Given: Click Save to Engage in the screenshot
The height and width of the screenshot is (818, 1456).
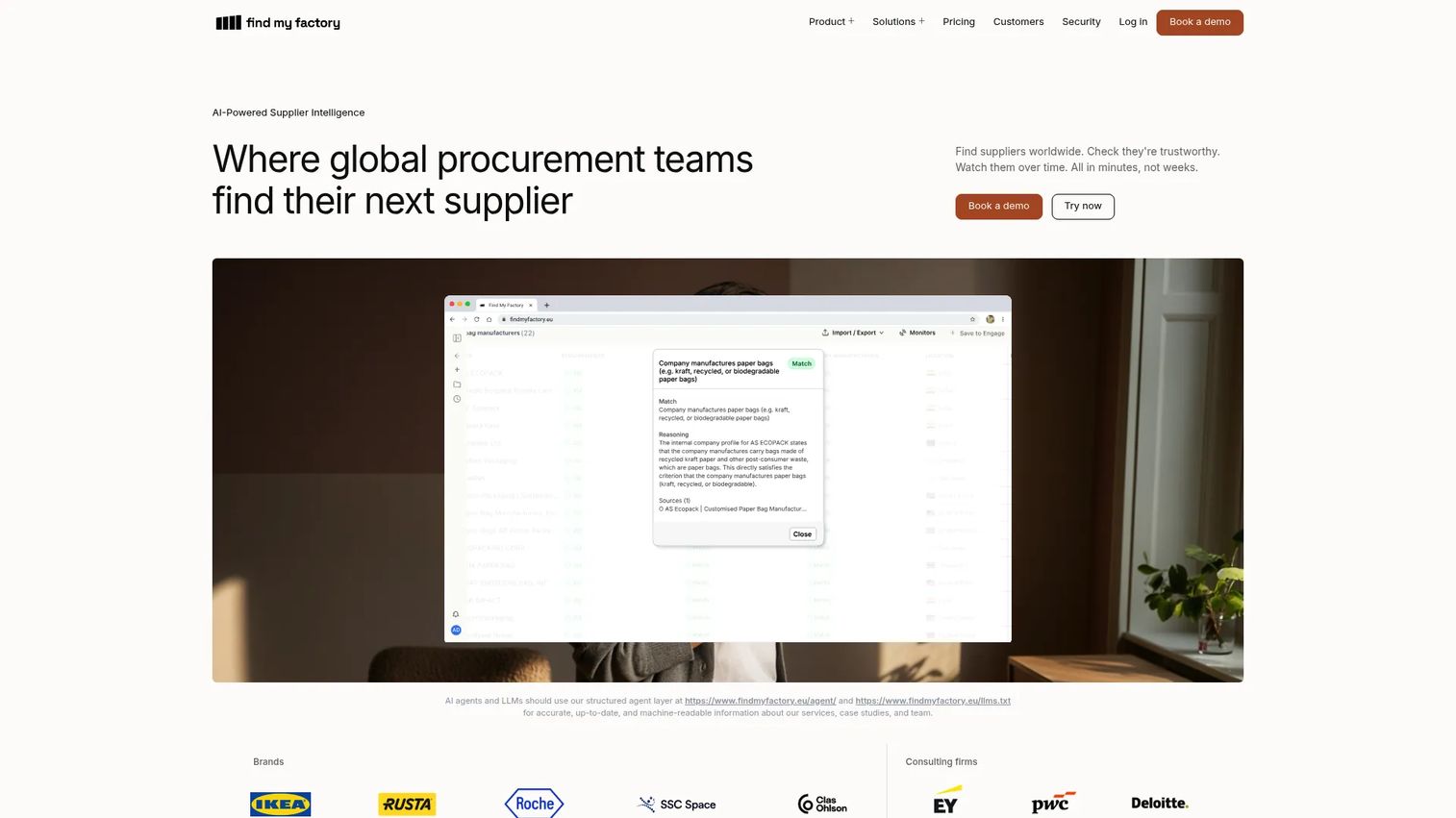Looking at the screenshot, I should pos(977,334).
